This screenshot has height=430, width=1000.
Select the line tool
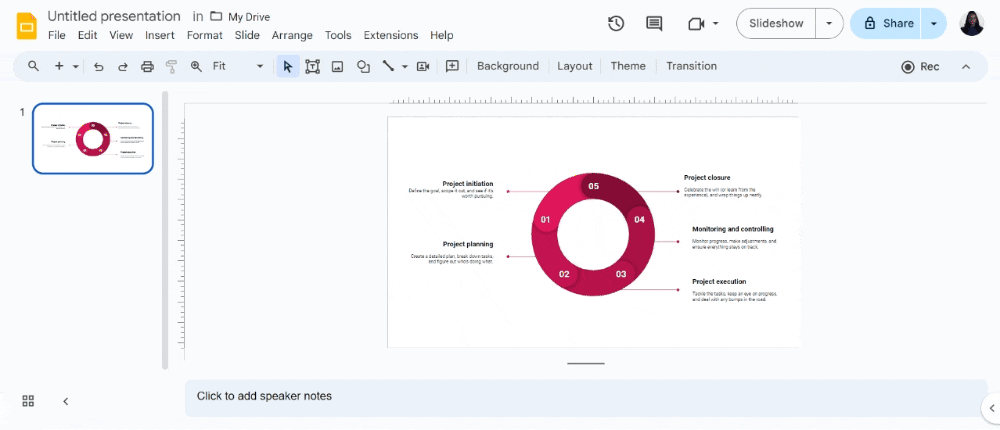click(x=388, y=66)
